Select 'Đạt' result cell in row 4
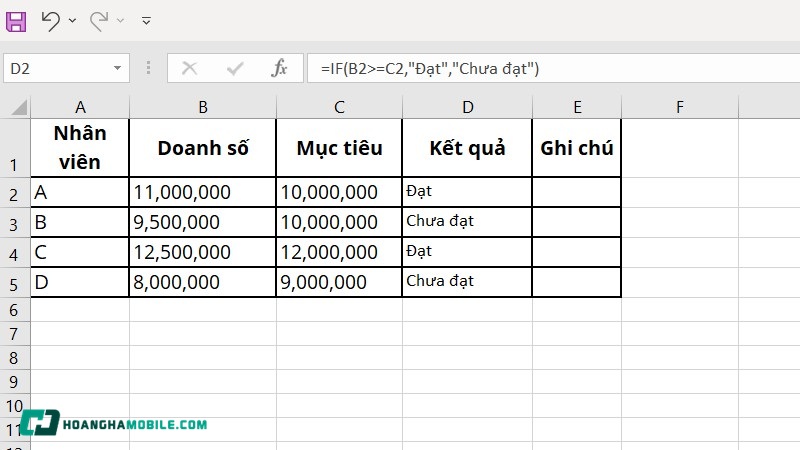Image resolution: width=800 pixels, height=450 pixels. (x=467, y=253)
